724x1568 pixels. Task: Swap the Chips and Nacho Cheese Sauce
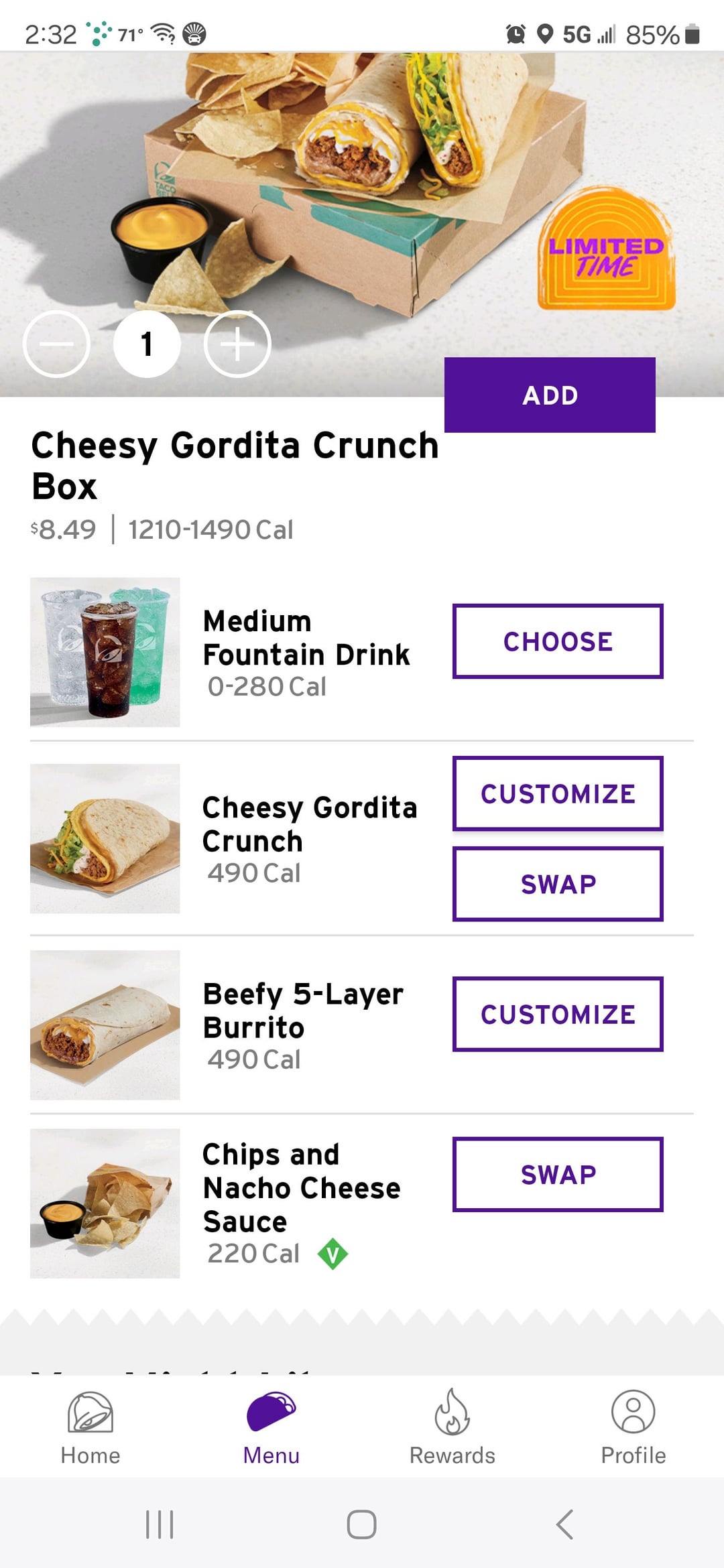pos(558,1174)
